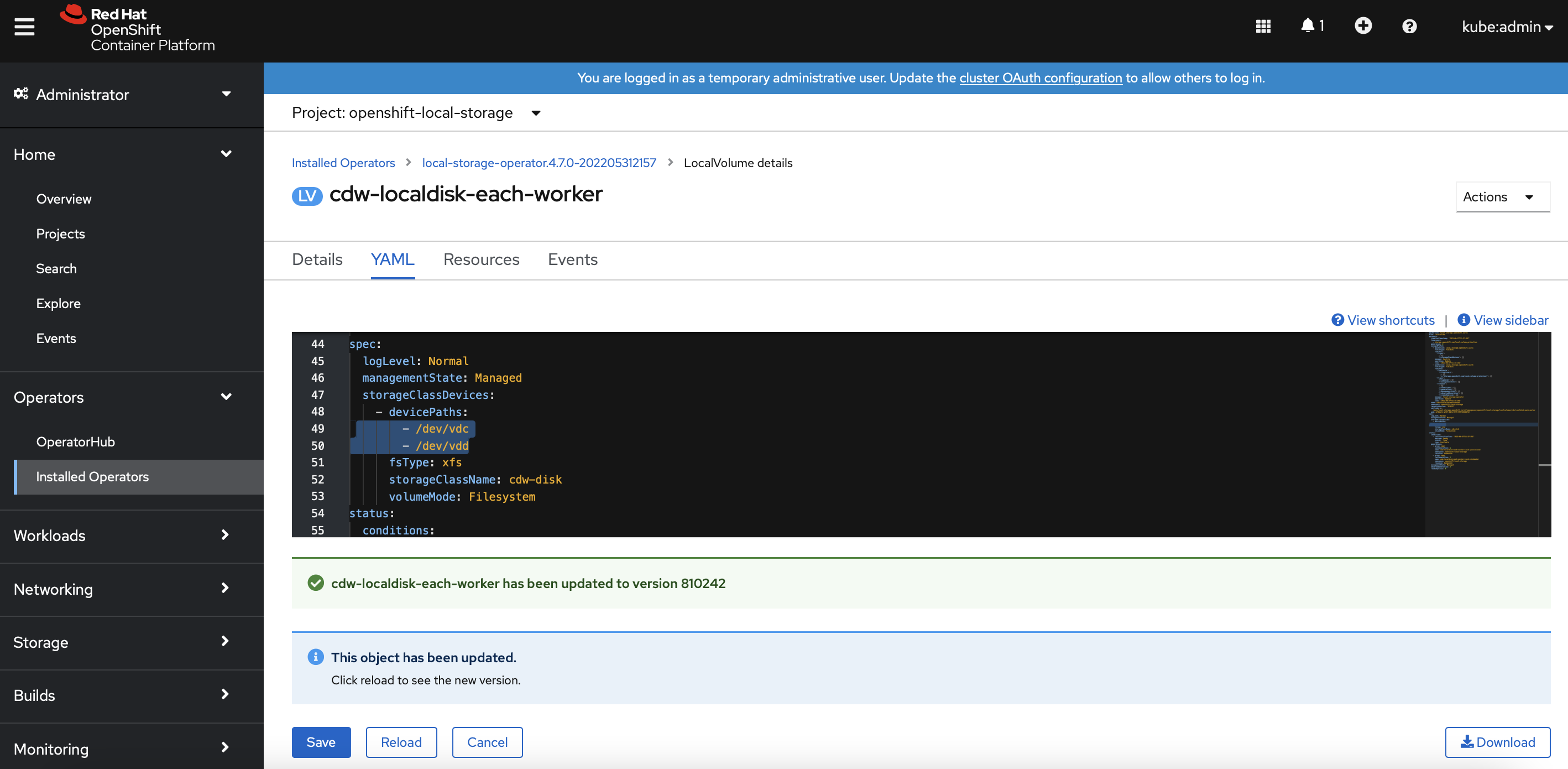This screenshot has width=1568, height=769.
Task: Click the plus import YAML icon
Action: coord(1363,25)
